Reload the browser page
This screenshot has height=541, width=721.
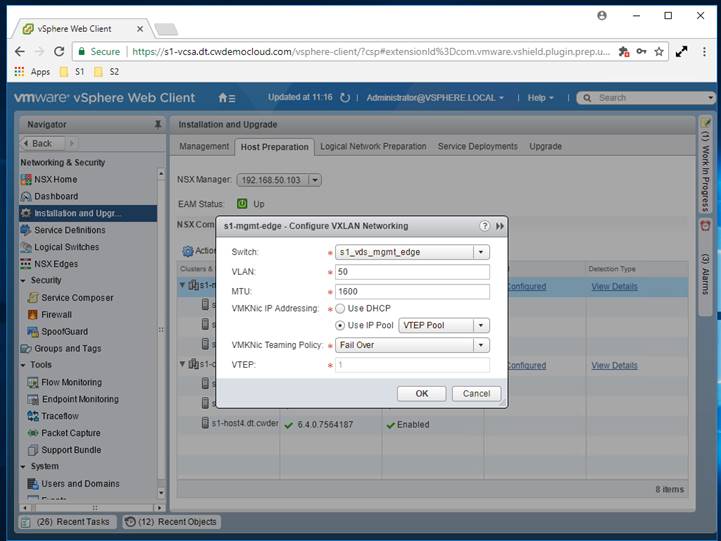(59, 51)
